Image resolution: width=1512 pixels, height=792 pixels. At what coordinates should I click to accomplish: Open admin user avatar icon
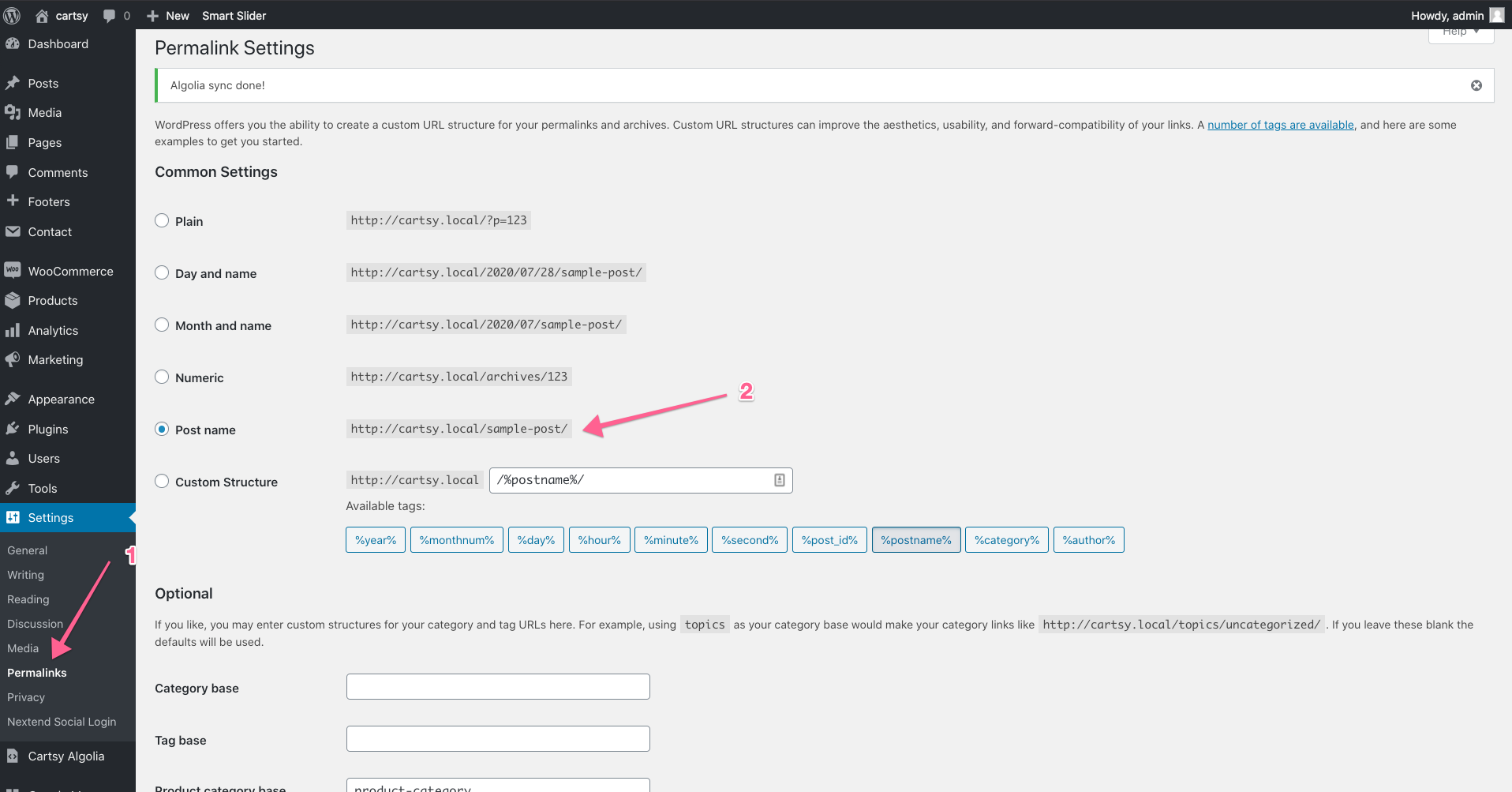pyautogui.click(x=1497, y=15)
